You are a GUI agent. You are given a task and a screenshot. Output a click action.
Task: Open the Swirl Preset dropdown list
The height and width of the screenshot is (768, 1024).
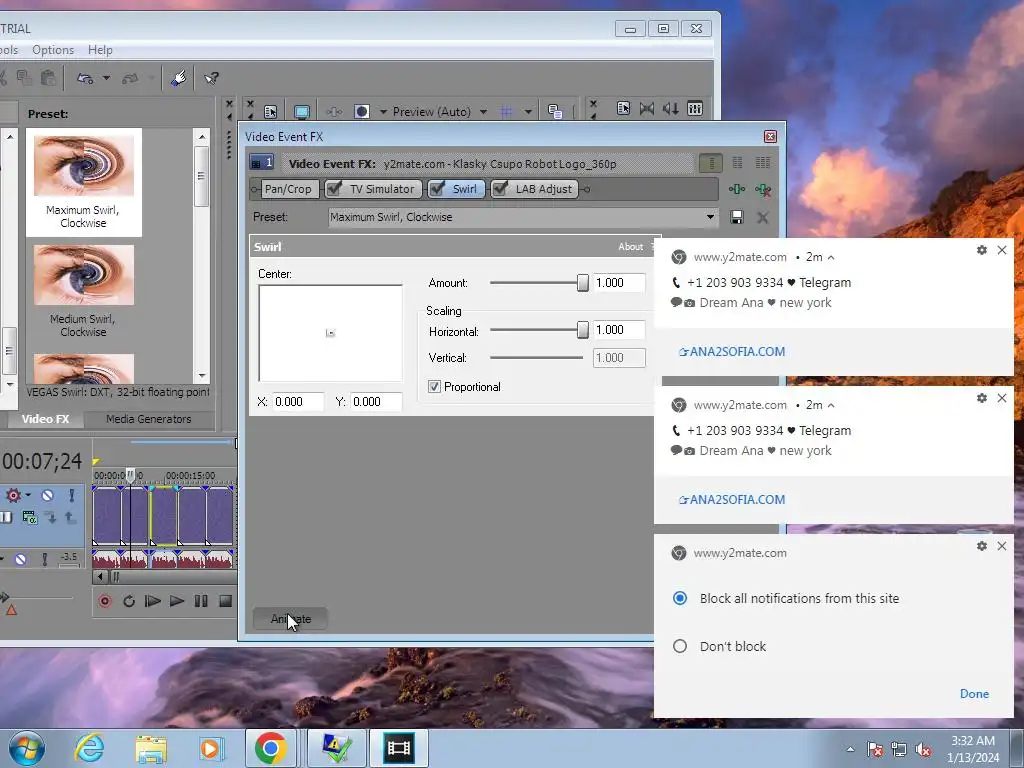[710, 217]
